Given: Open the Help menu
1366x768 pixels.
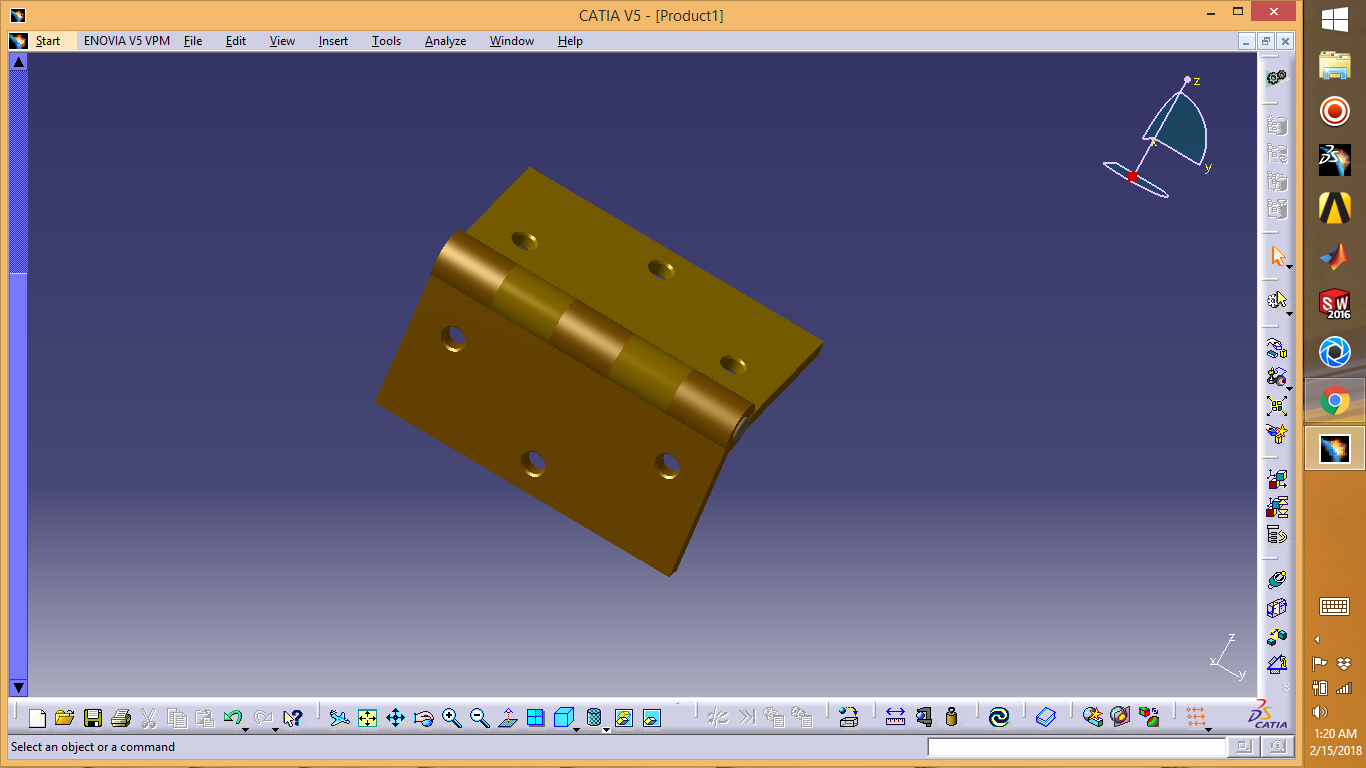Looking at the screenshot, I should 570,41.
